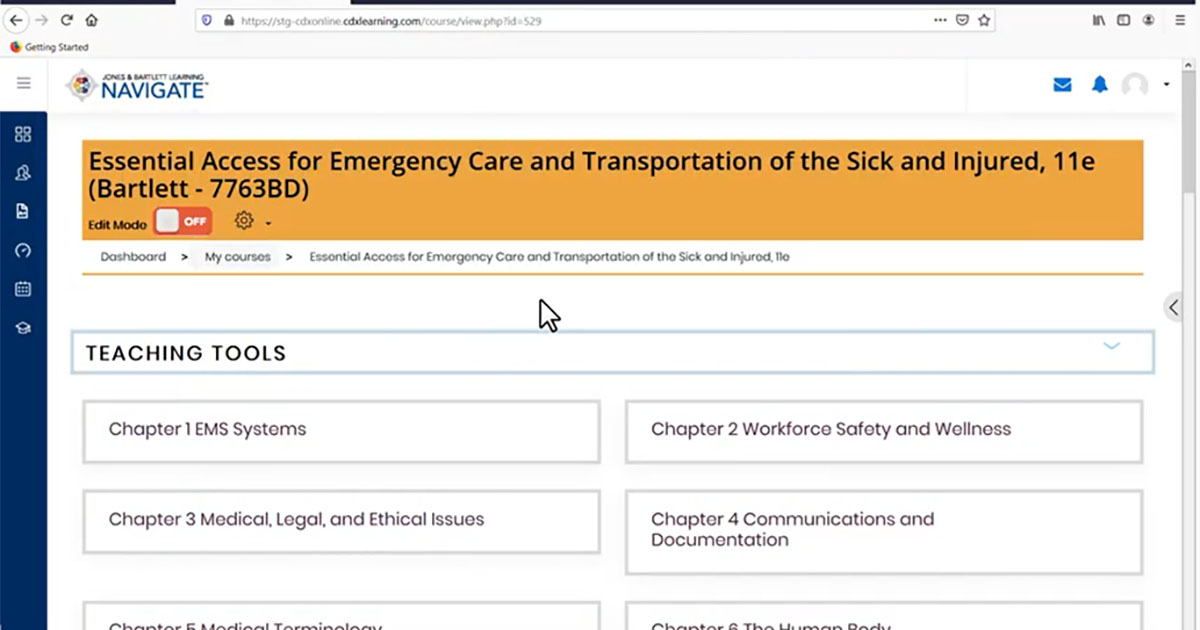This screenshot has height=630, width=1200.
Task: Go to My courses breadcrumb
Action: (x=238, y=257)
